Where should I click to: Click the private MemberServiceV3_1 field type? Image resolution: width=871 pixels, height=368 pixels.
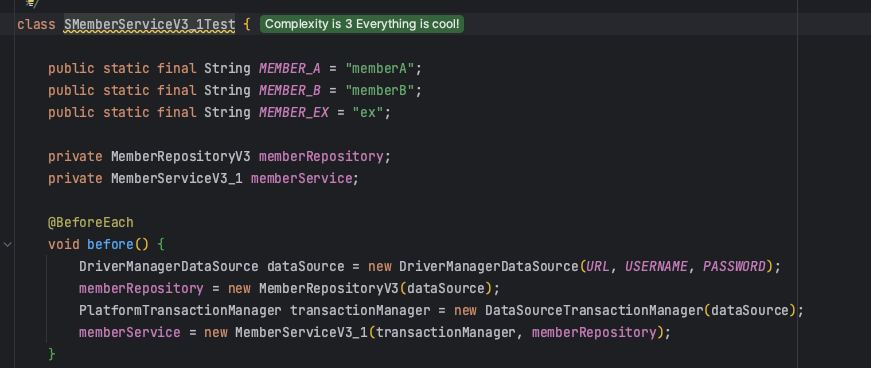(176, 178)
